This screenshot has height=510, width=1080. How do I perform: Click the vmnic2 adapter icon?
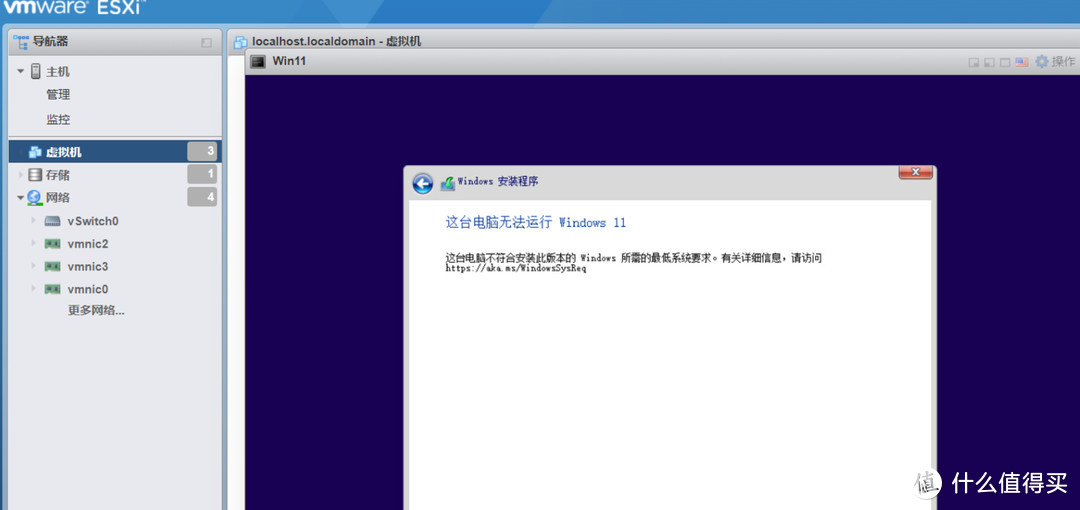coord(52,244)
